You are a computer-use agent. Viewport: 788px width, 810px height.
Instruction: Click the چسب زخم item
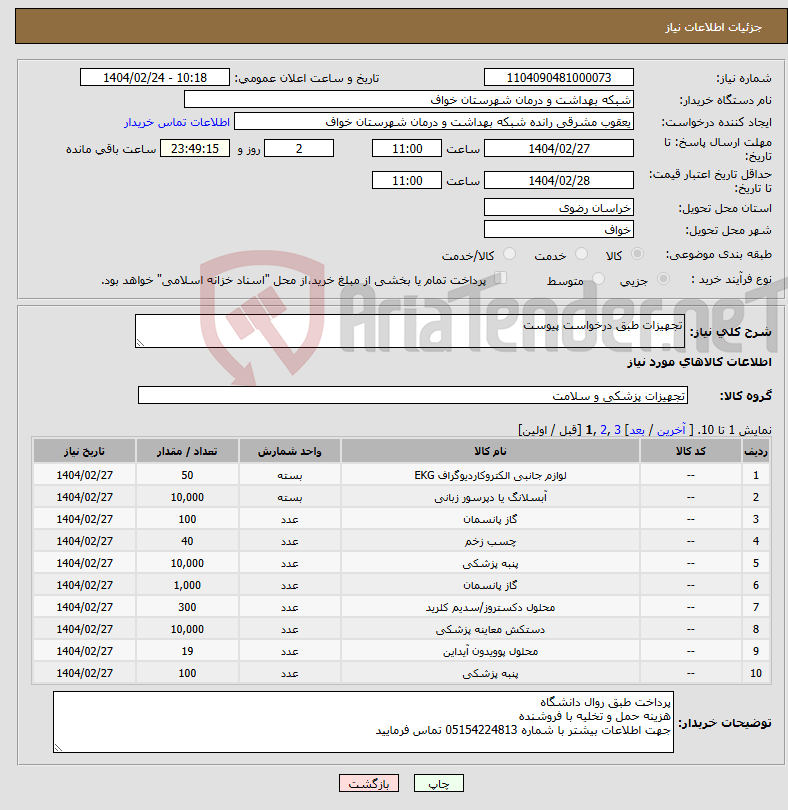[490, 541]
